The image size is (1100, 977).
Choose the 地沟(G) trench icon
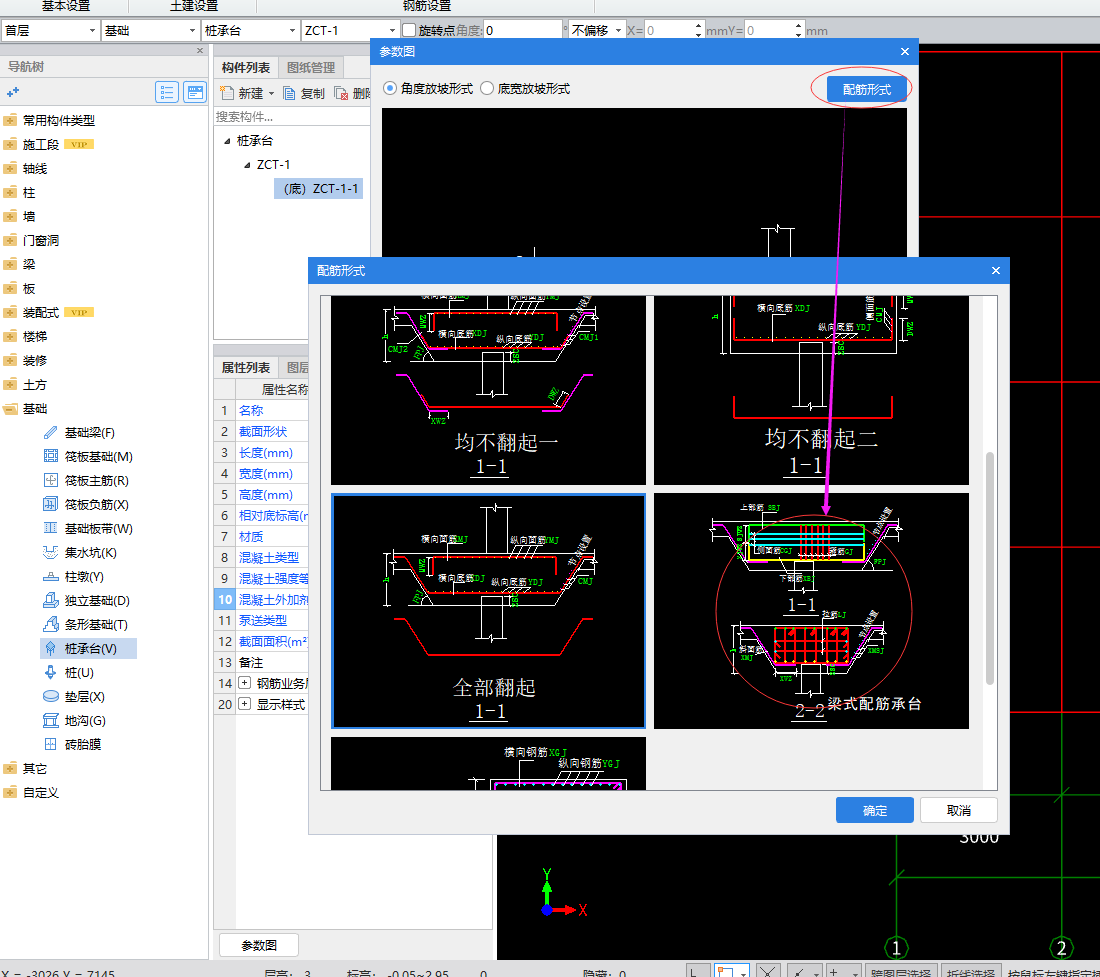(51, 720)
